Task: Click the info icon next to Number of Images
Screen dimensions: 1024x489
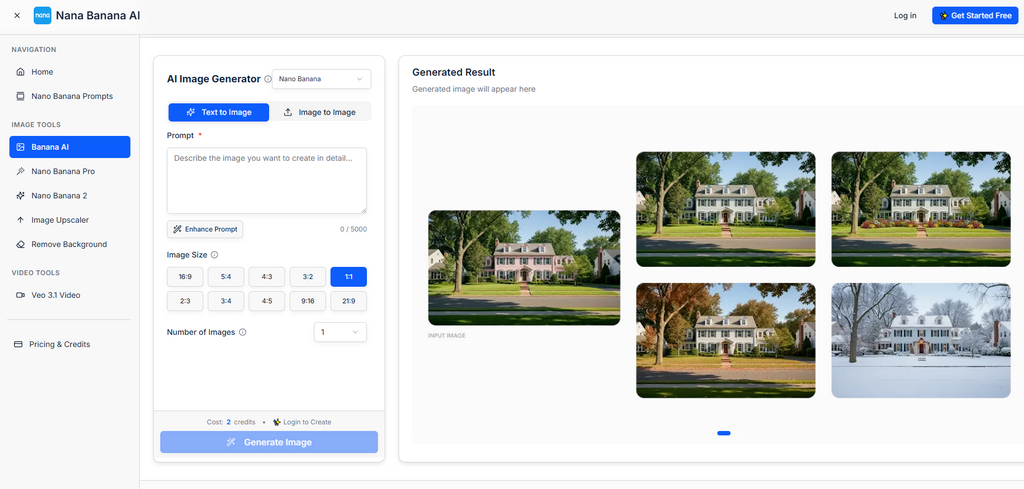Action: [243, 332]
